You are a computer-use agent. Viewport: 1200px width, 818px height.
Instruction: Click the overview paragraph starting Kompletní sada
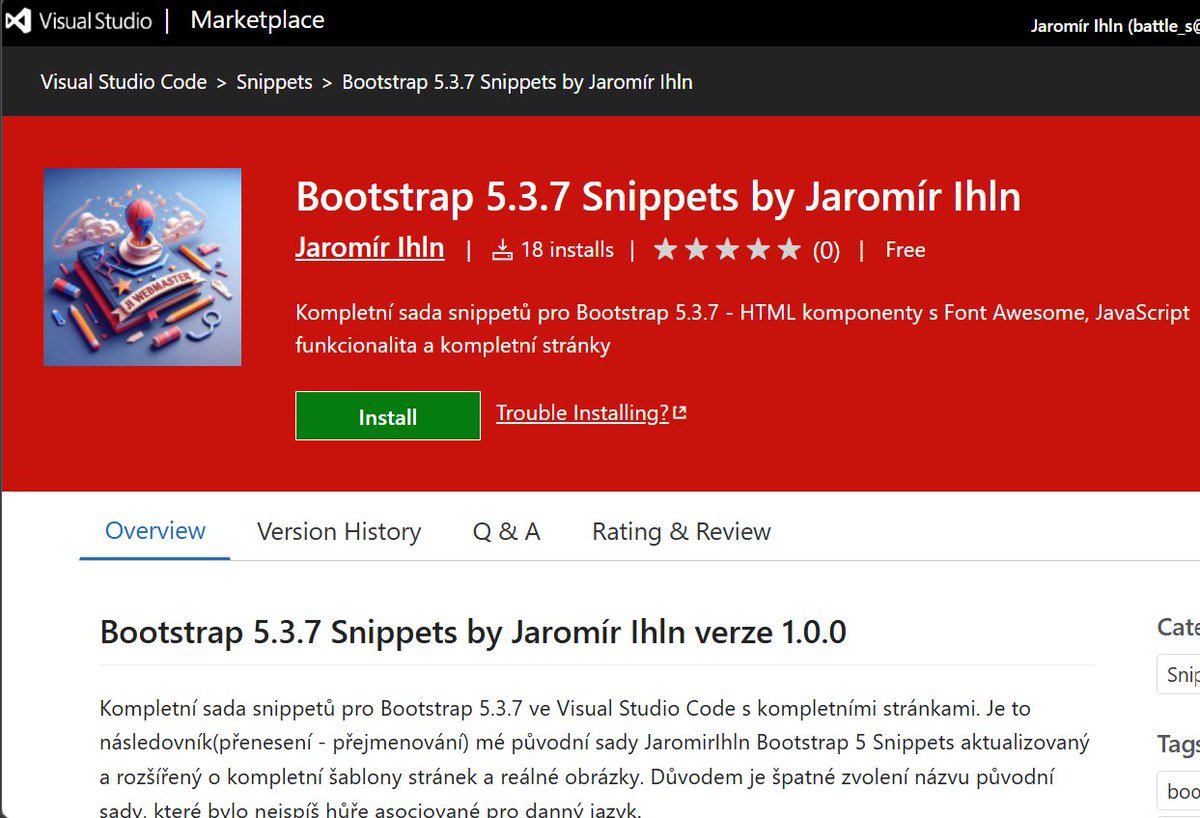pos(596,759)
